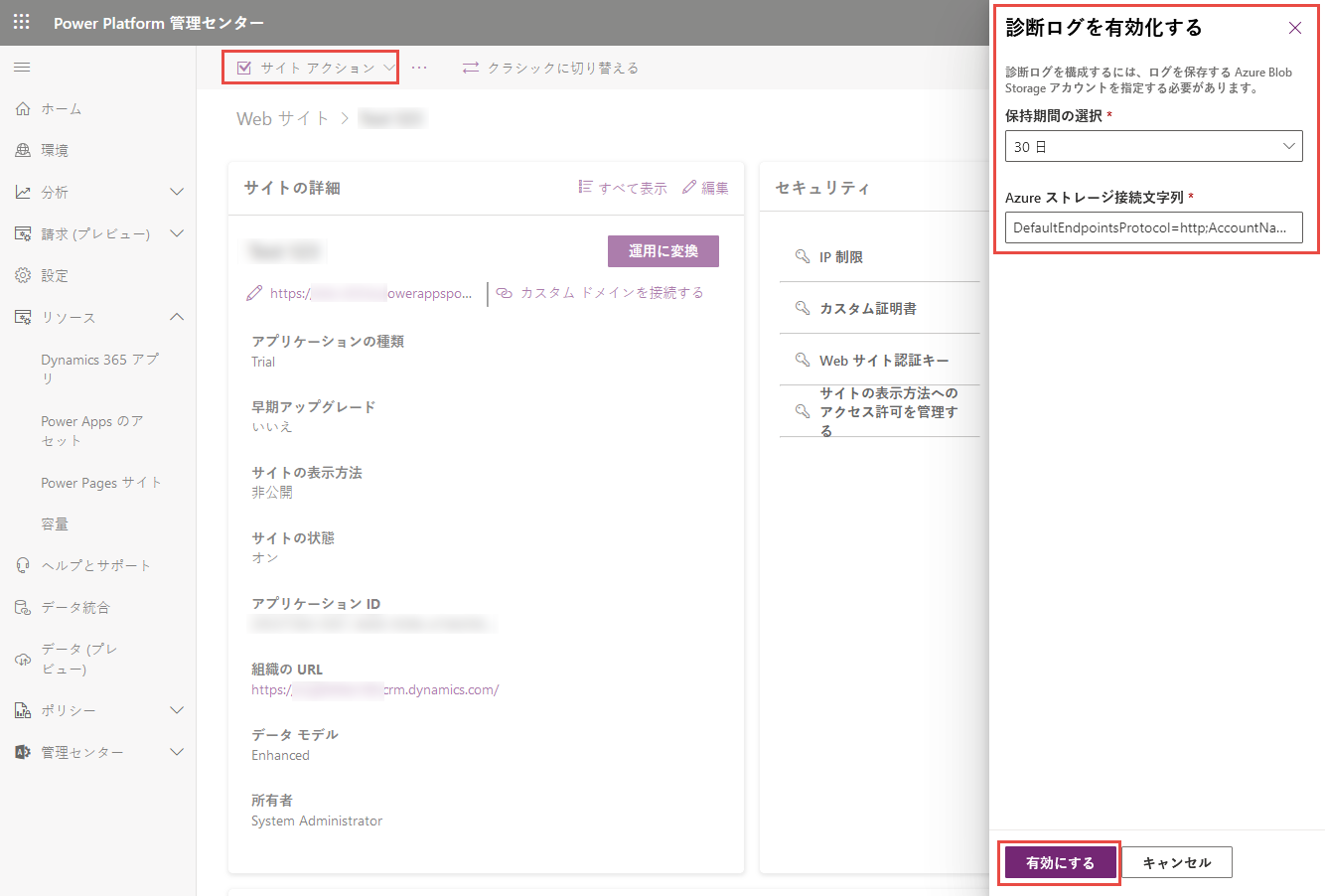Click the キャンセル button
The image size is (1325, 896).
tap(1177, 862)
